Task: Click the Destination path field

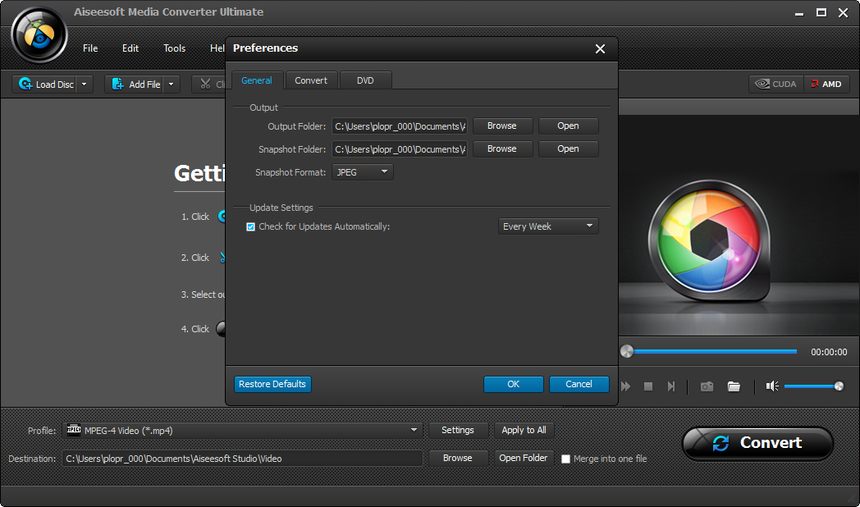Action: tap(242, 458)
